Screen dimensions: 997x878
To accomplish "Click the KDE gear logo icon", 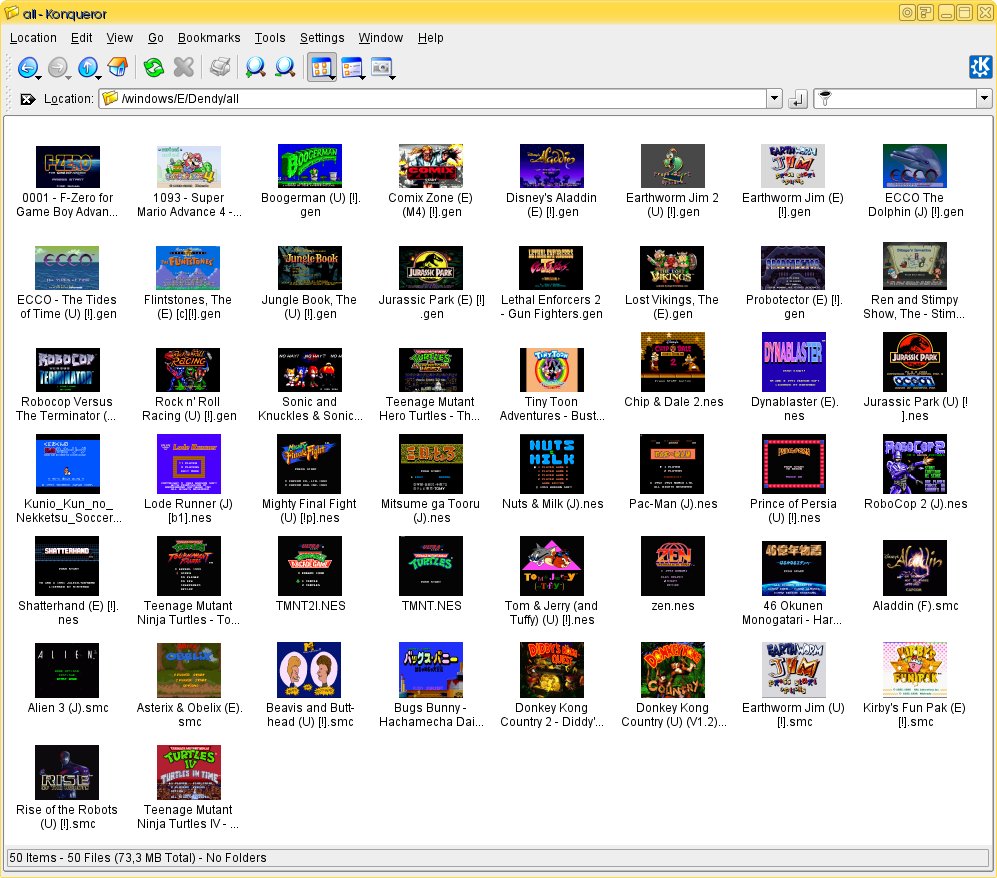I will (980, 67).
